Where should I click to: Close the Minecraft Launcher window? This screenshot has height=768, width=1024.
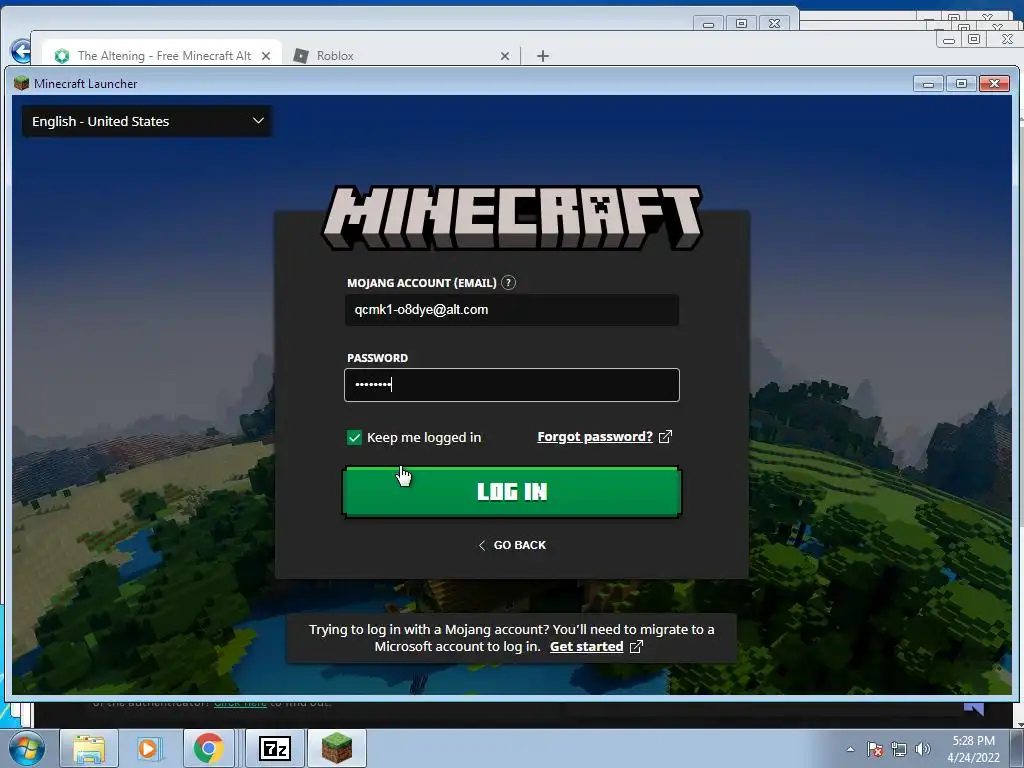994,84
